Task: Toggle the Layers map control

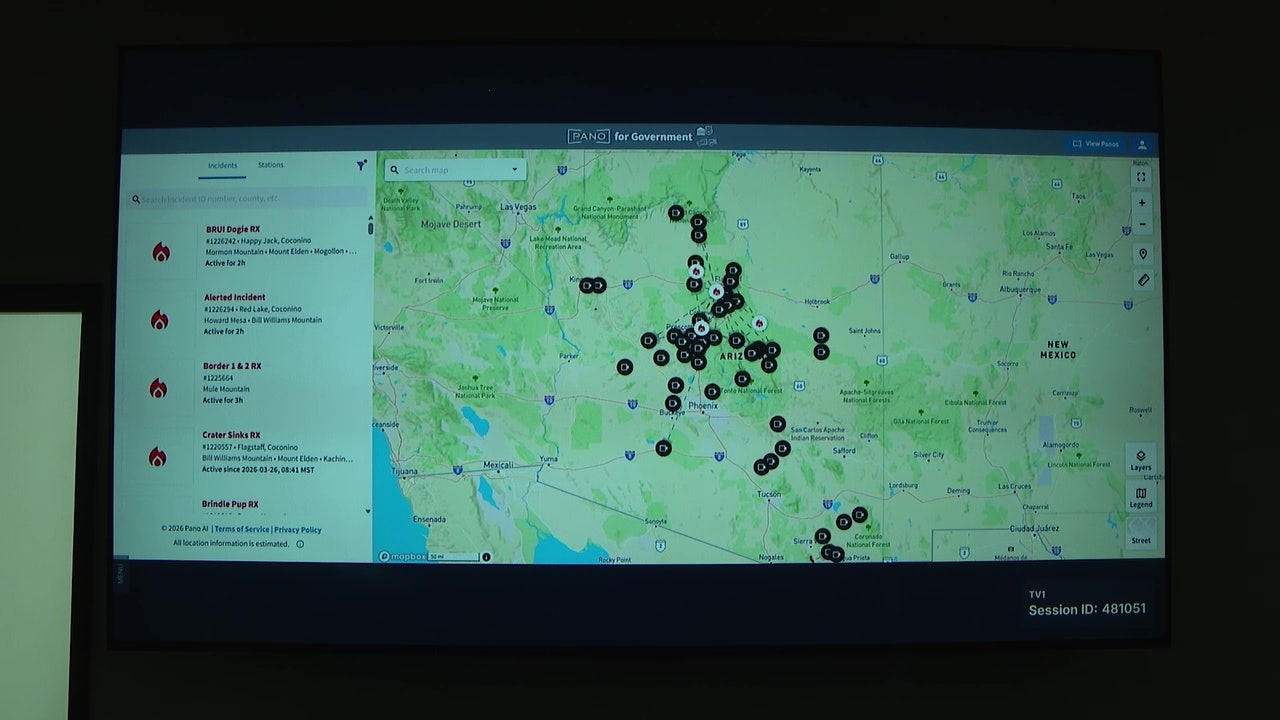Action: [1141, 460]
